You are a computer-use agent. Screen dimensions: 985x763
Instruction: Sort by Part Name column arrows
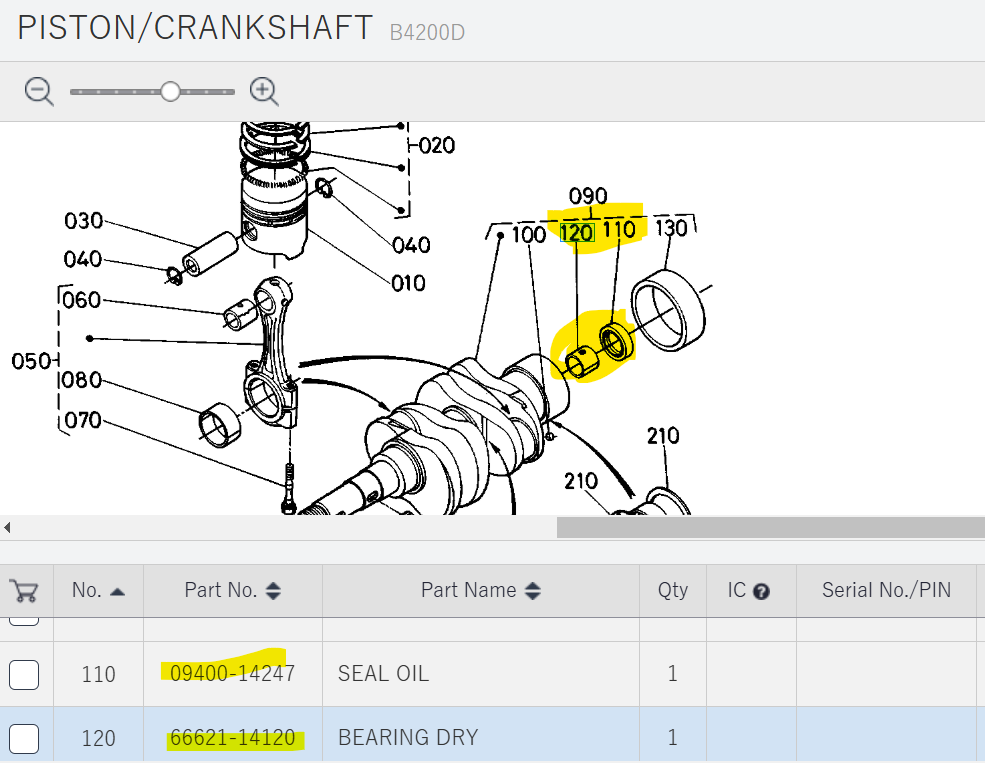tap(532, 591)
